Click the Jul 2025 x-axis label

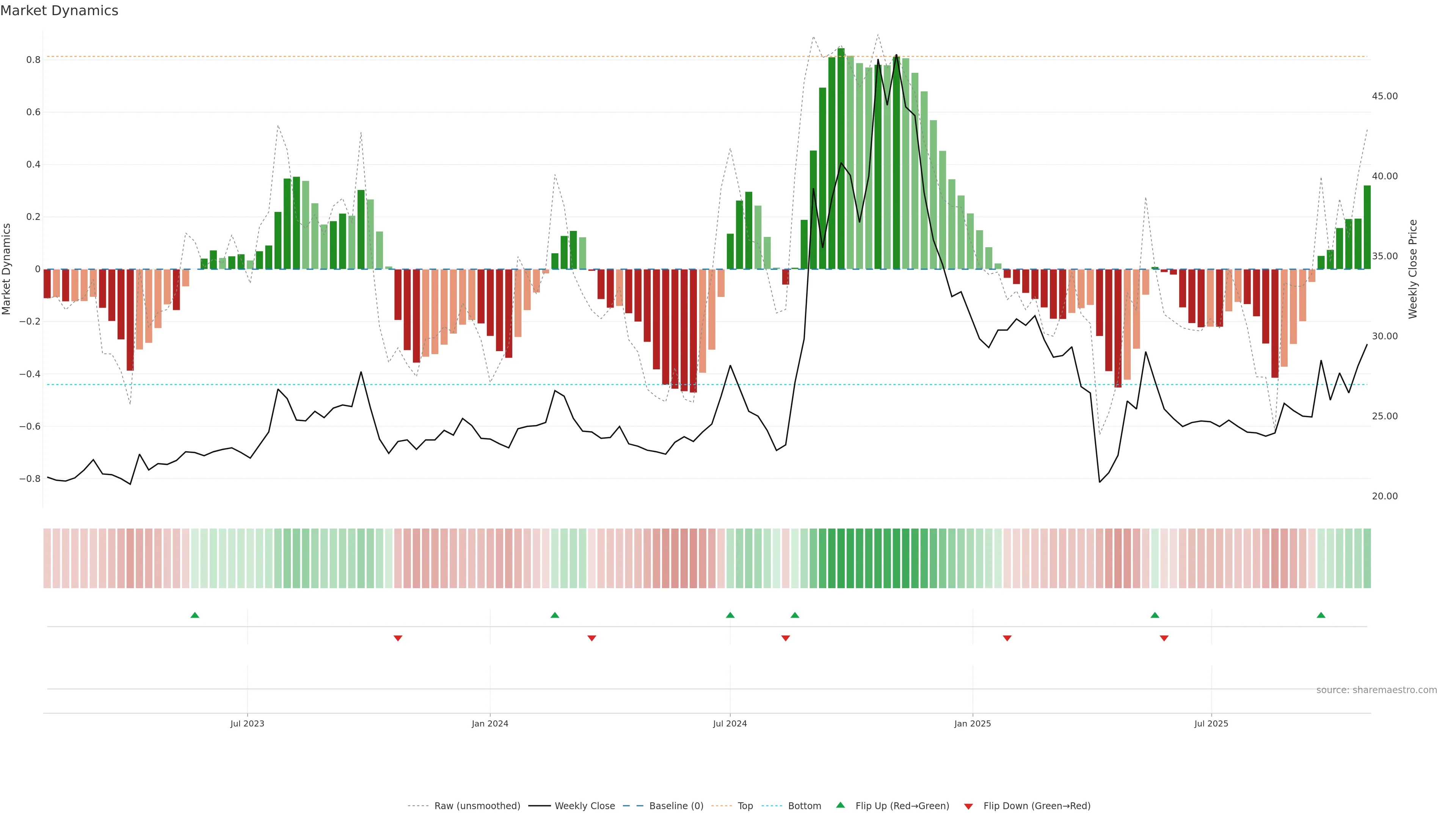1211,723
